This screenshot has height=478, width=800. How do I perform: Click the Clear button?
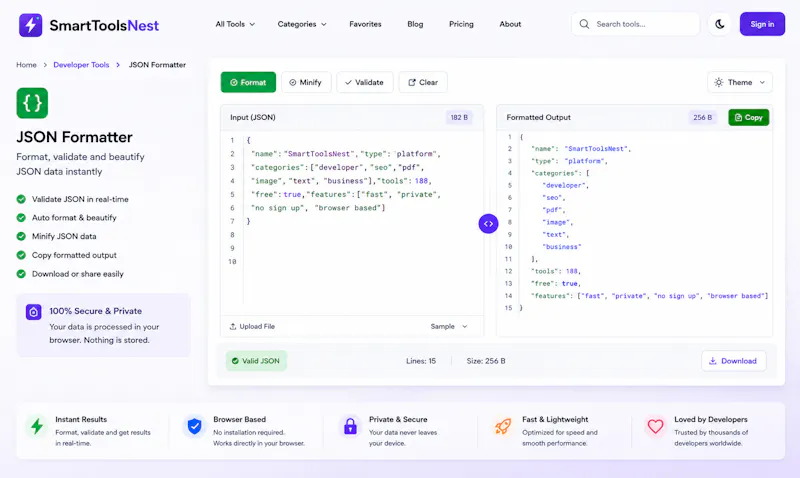423,82
